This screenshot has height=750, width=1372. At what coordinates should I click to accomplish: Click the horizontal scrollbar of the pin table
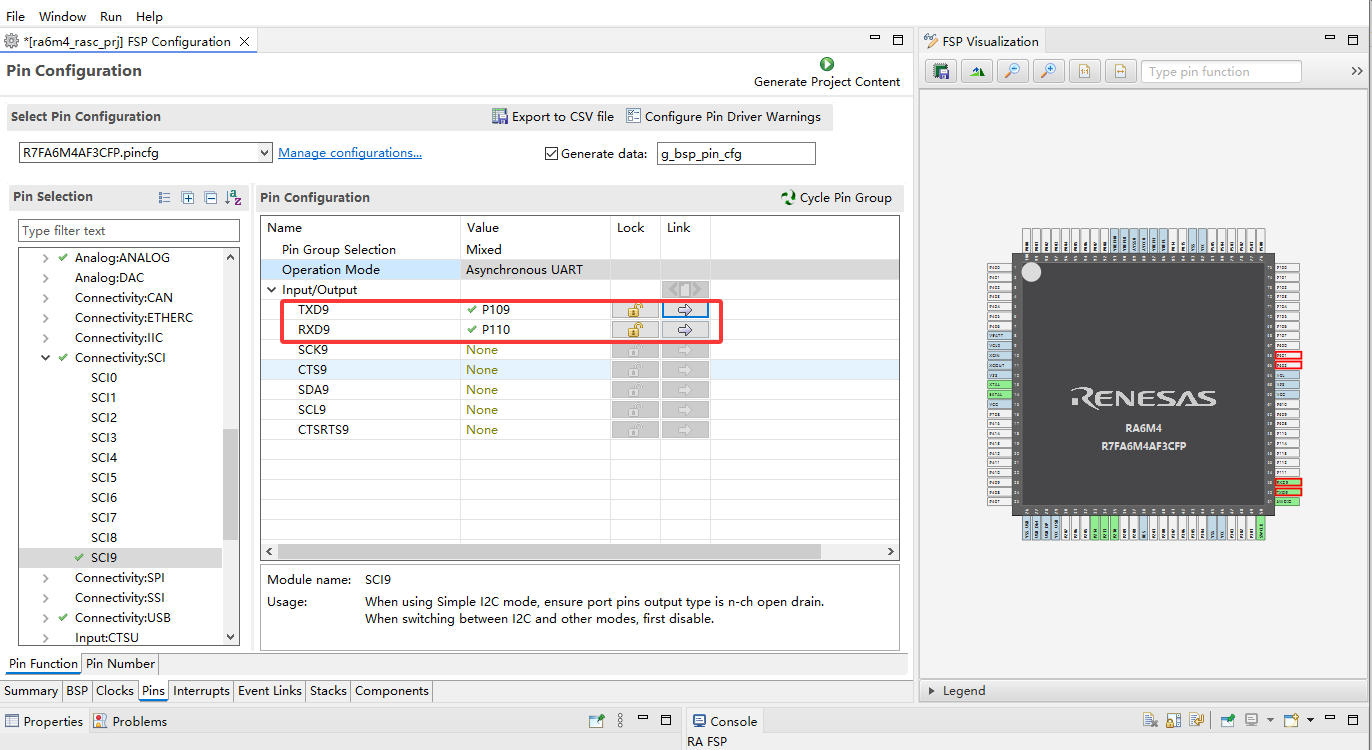tap(548, 552)
